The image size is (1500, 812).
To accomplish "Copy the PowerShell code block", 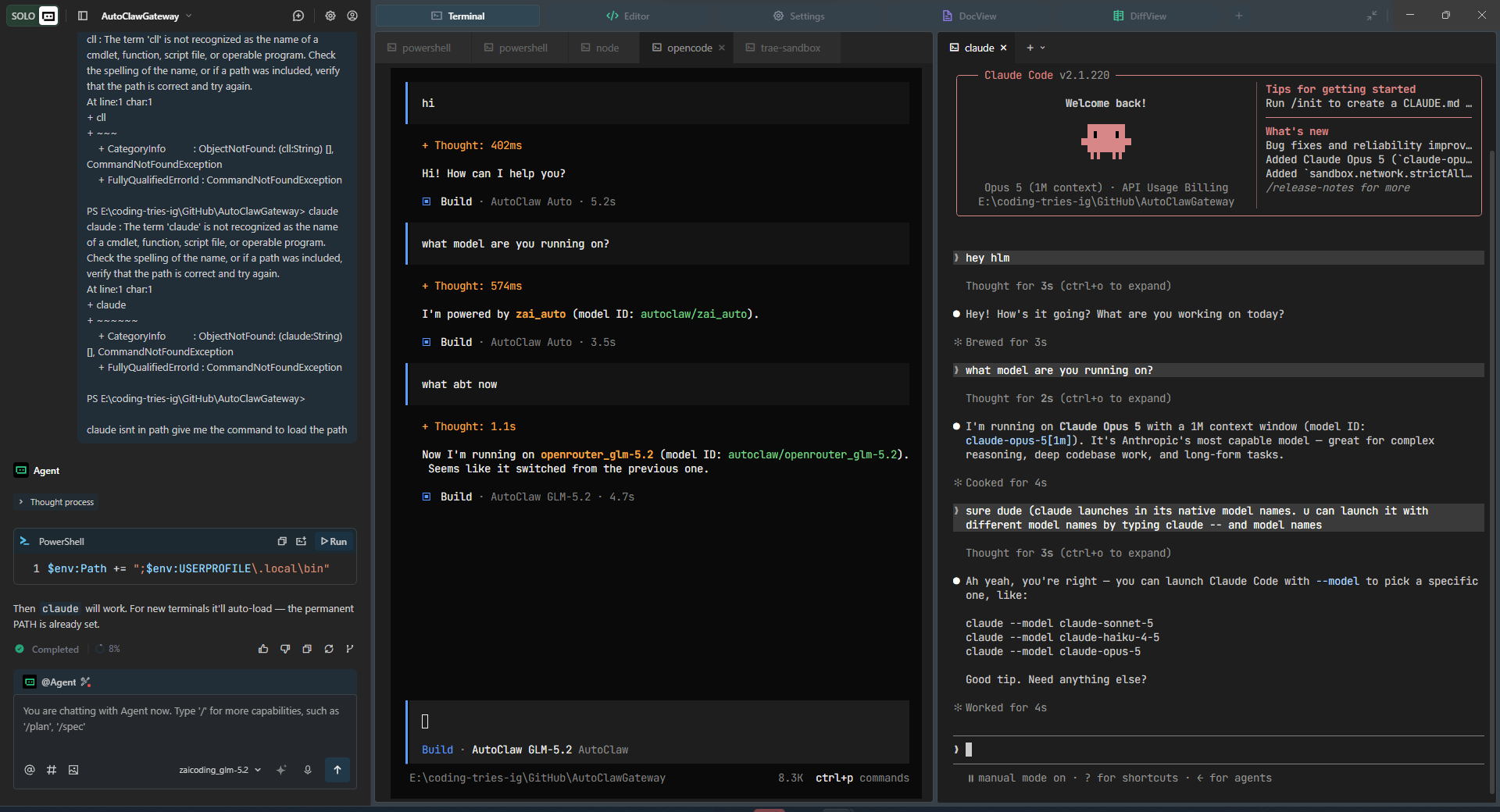I will point(282,541).
